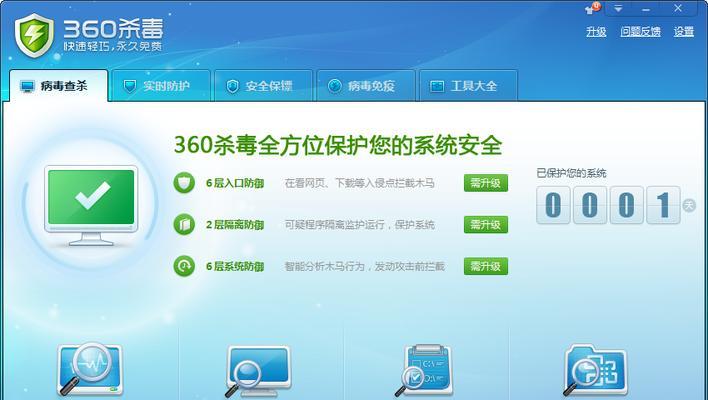This screenshot has width=708, height=400.
Task: Start full scan with monitor magnifier icon
Action: pos(258,371)
